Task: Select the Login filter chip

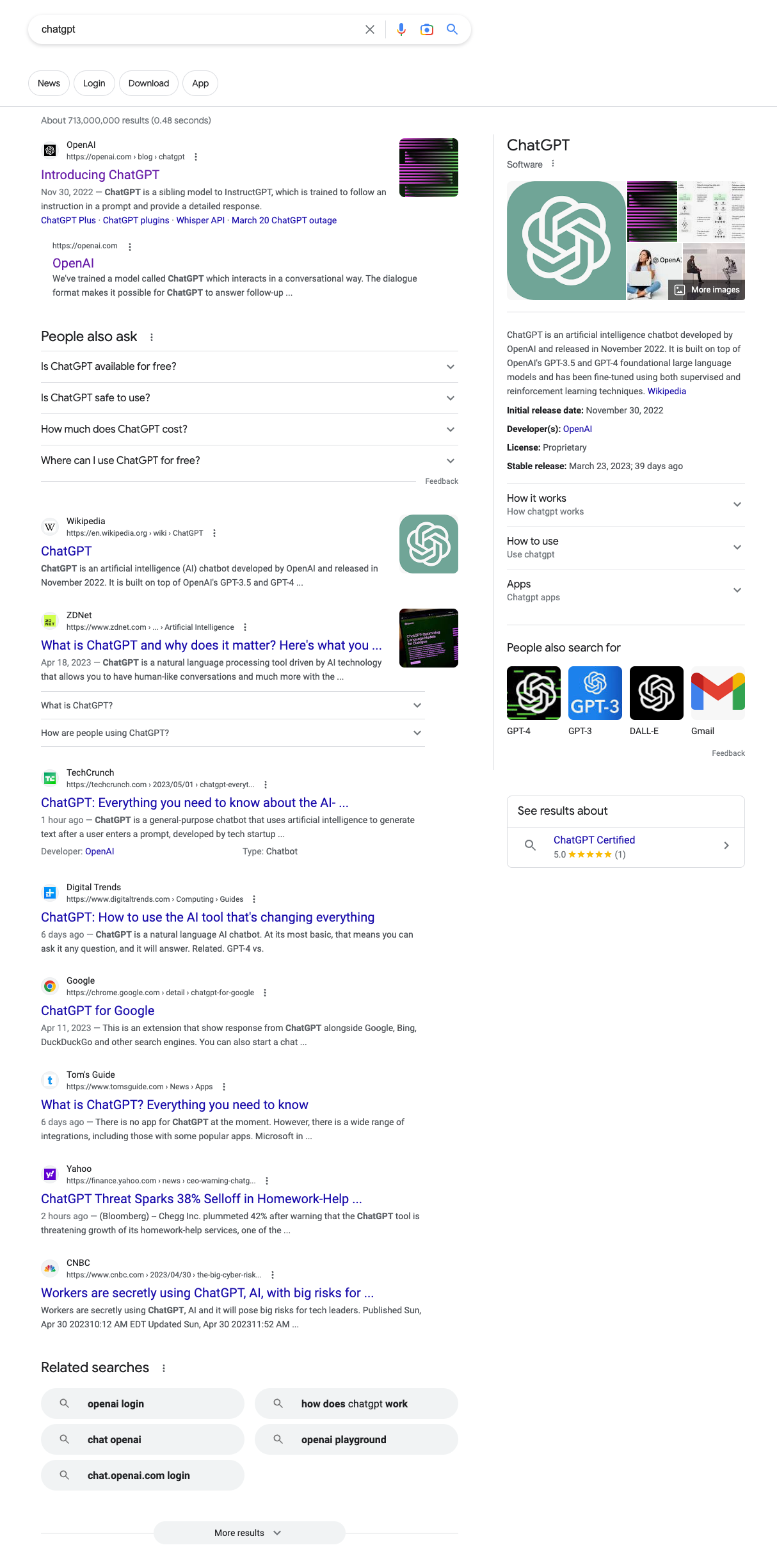Action: 94,83
